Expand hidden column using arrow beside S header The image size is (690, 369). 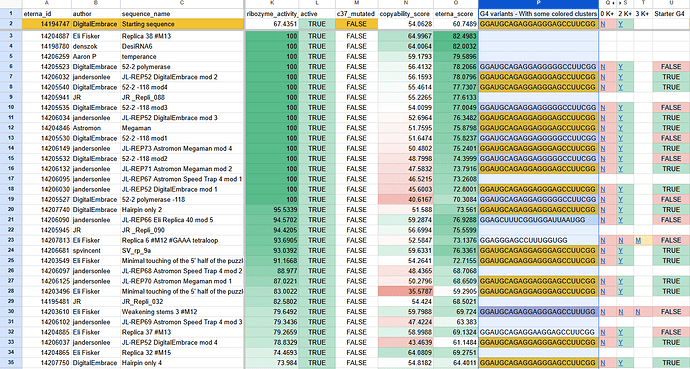pyautogui.click(x=621, y=4)
